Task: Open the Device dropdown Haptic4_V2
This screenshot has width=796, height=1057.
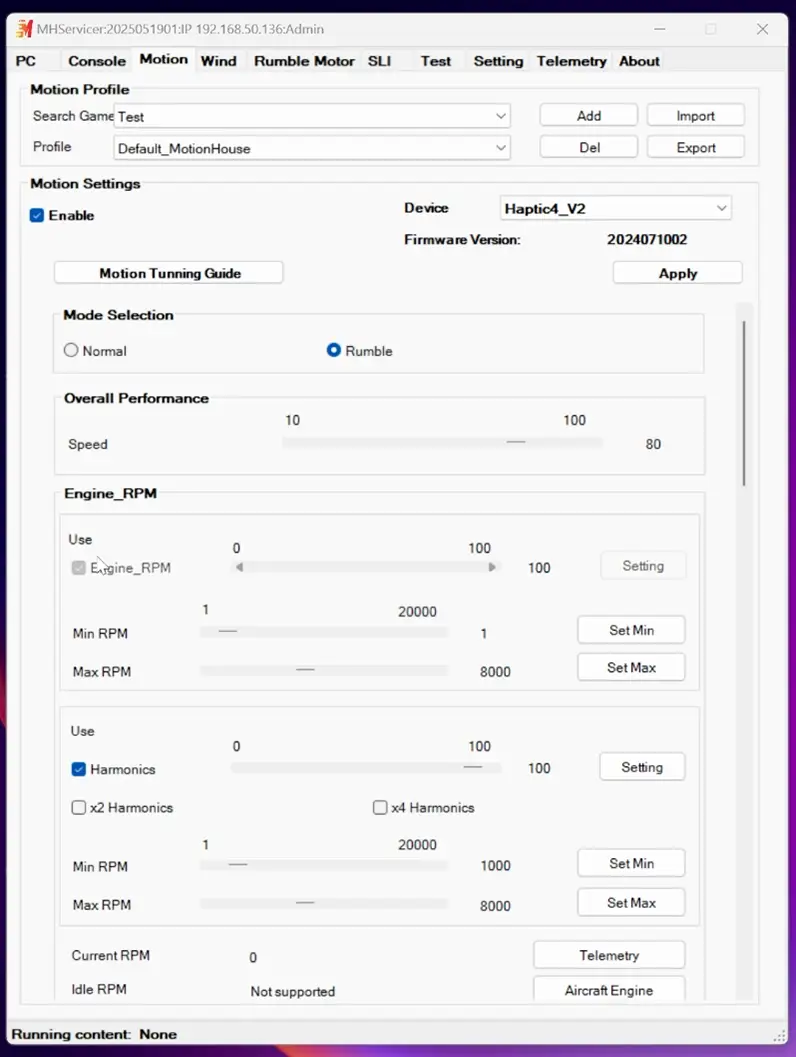Action: 615,208
